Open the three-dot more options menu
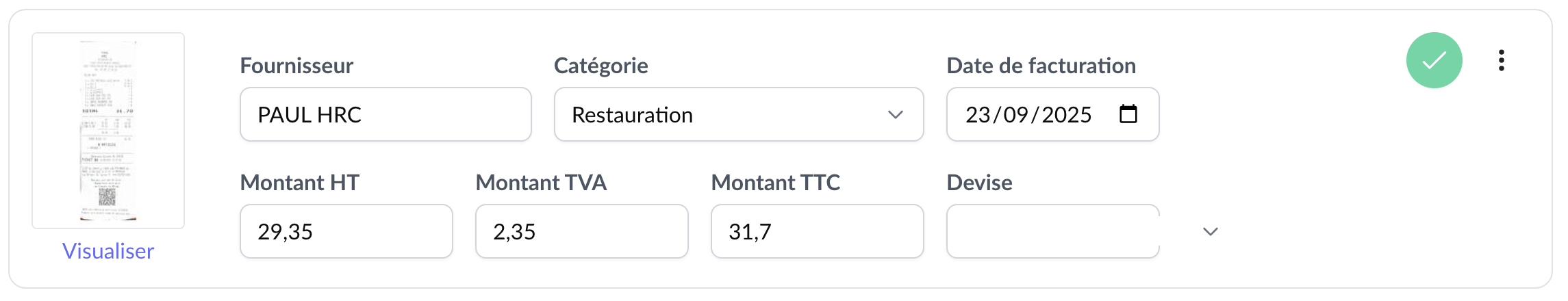 [1501, 60]
